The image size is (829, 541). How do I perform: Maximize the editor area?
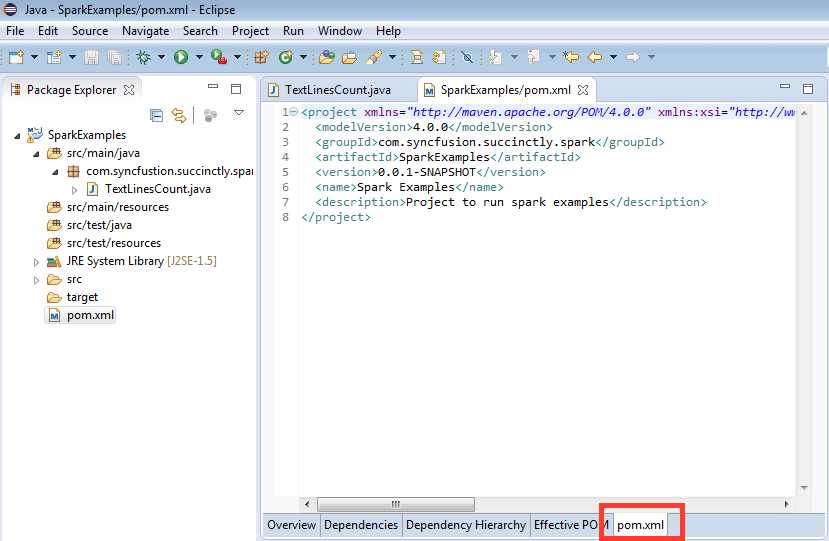(808, 88)
